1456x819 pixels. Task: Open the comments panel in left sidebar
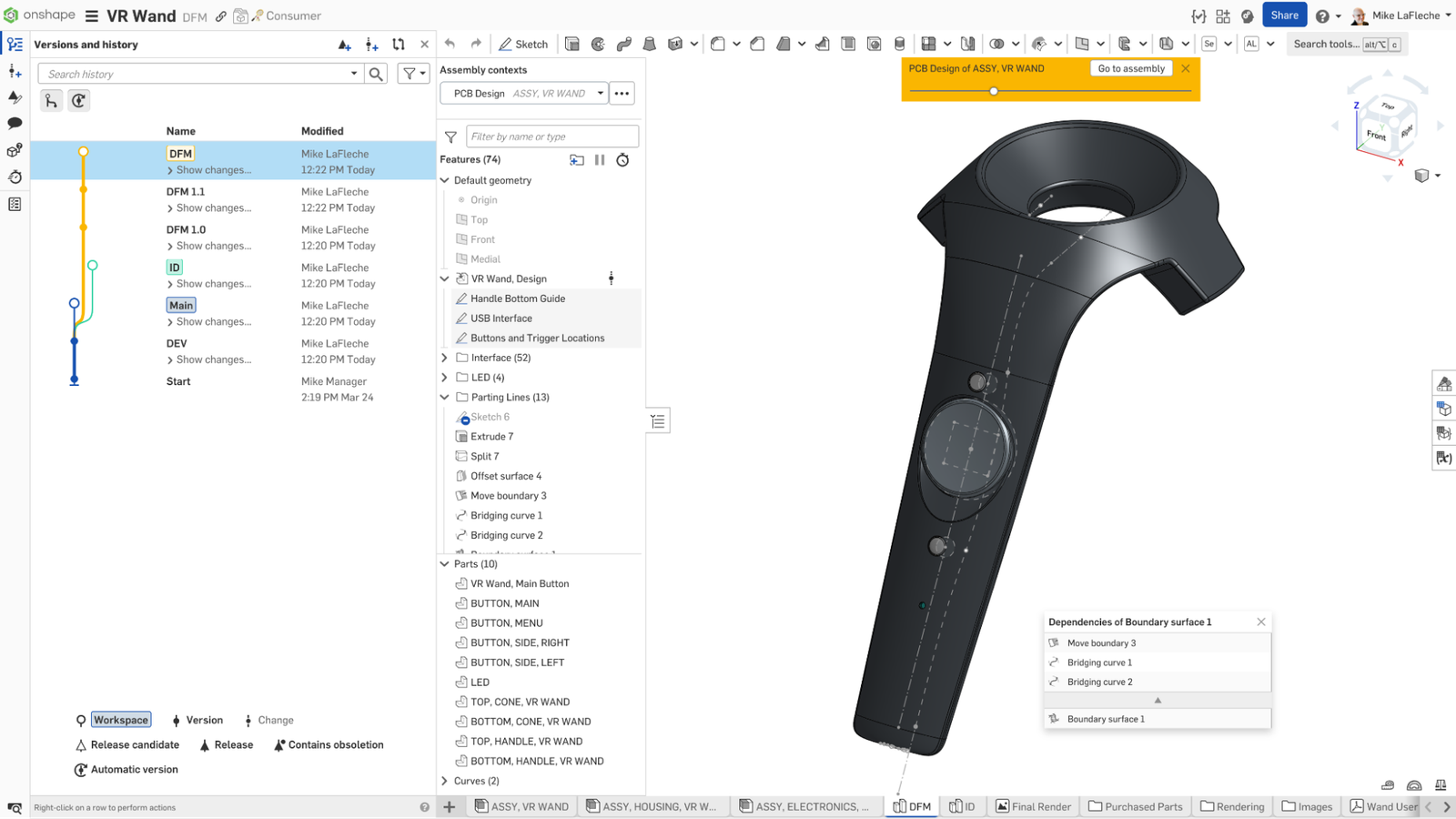(14, 123)
